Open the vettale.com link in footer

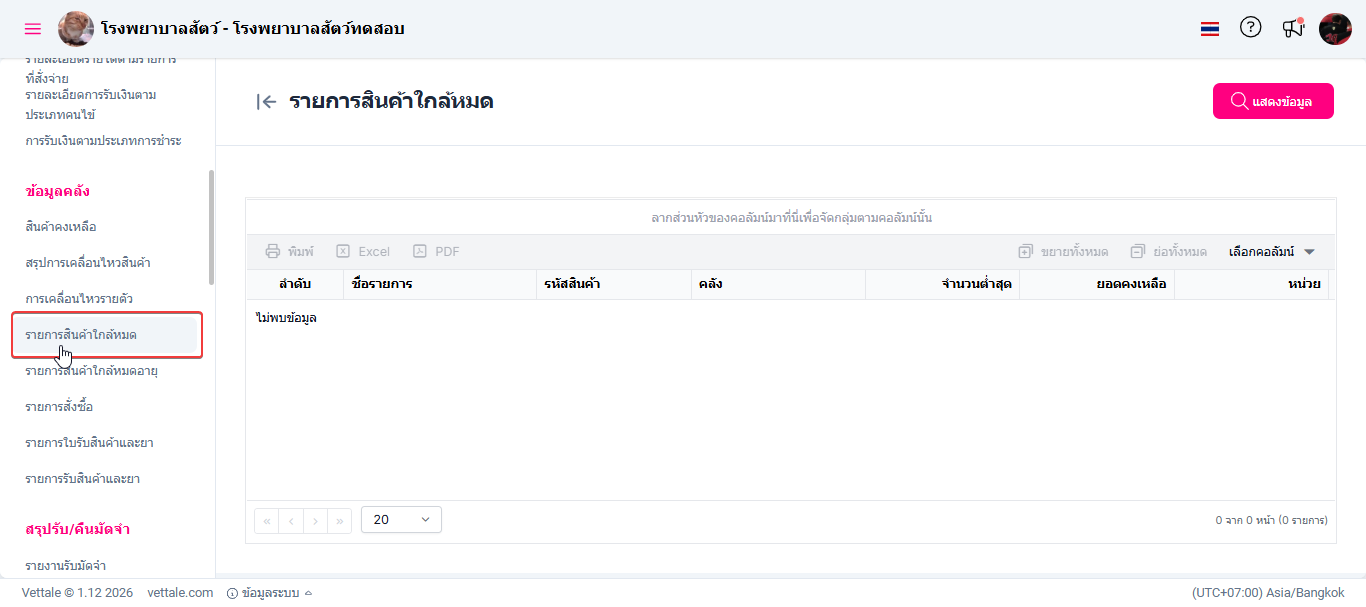pyautogui.click(x=180, y=593)
